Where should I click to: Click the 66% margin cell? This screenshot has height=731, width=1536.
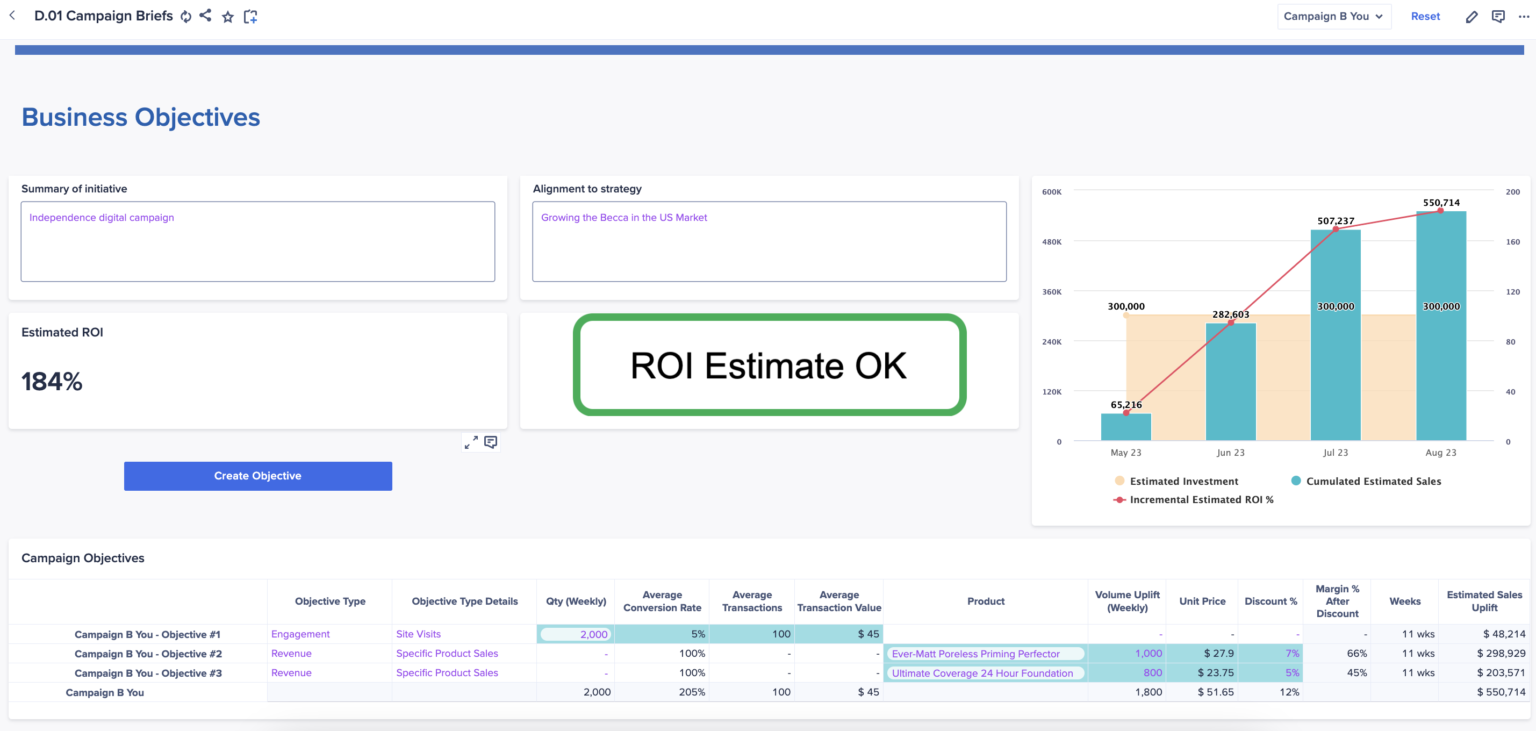tap(1337, 653)
